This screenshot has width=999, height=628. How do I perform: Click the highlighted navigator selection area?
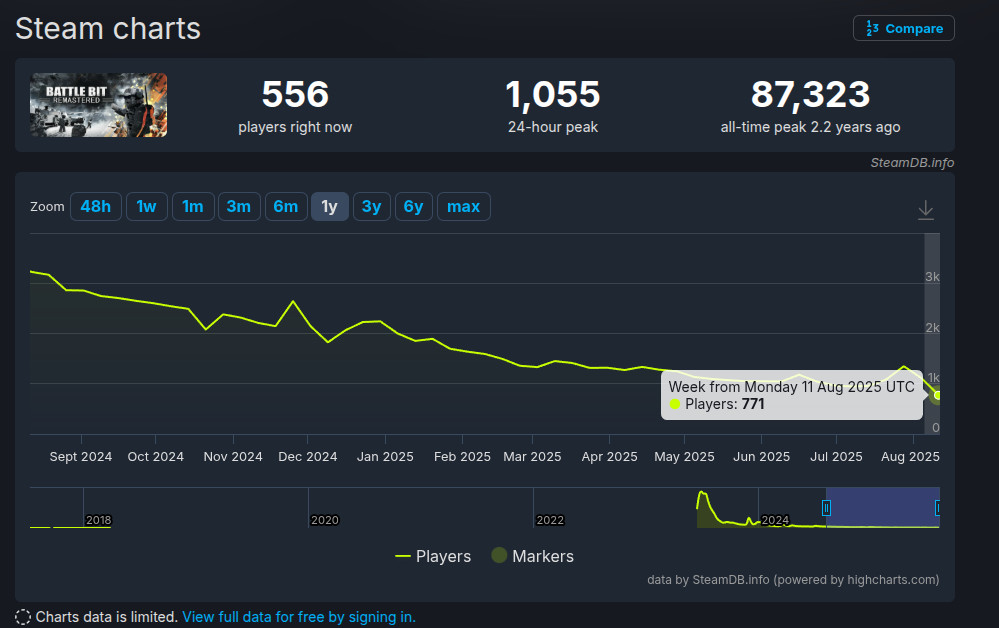point(882,507)
